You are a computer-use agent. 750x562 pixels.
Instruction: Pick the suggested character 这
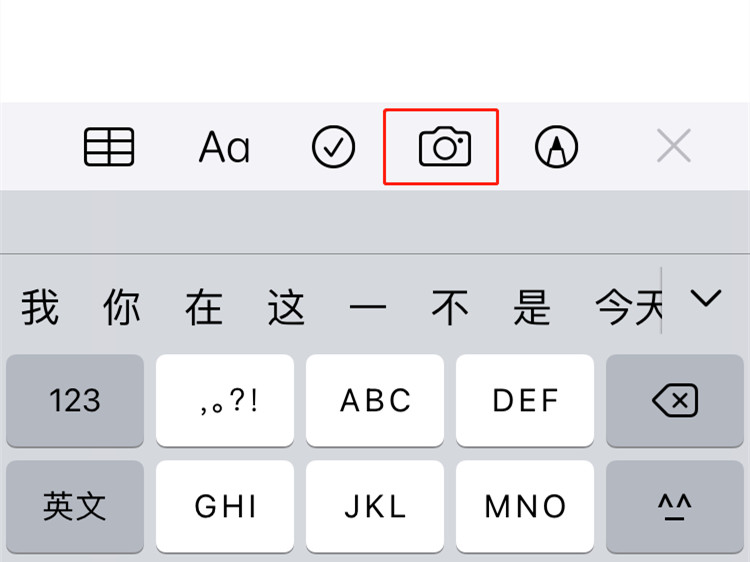pyautogui.click(x=287, y=307)
